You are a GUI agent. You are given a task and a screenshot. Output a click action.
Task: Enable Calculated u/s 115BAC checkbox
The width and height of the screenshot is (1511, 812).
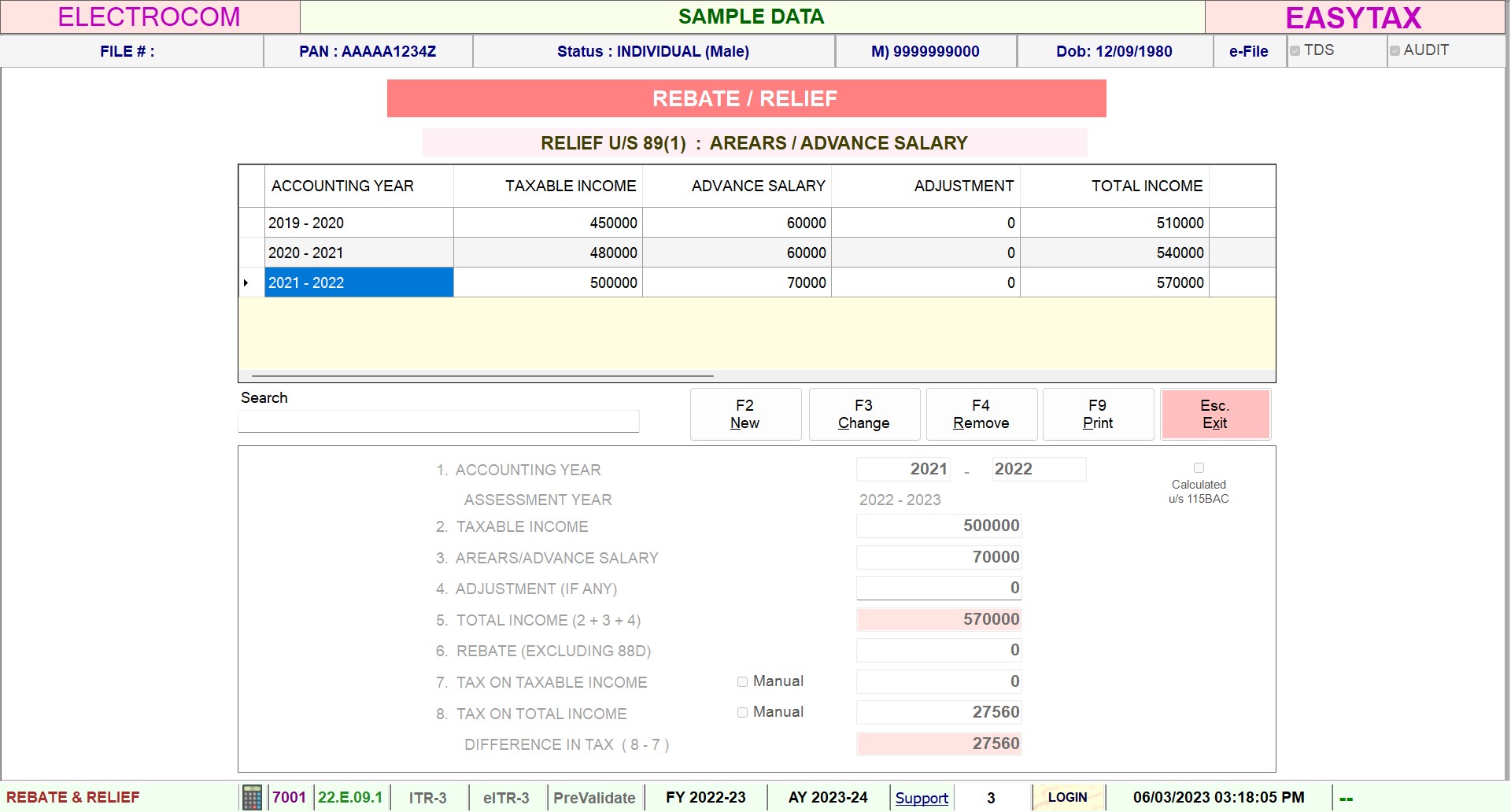(x=1199, y=467)
